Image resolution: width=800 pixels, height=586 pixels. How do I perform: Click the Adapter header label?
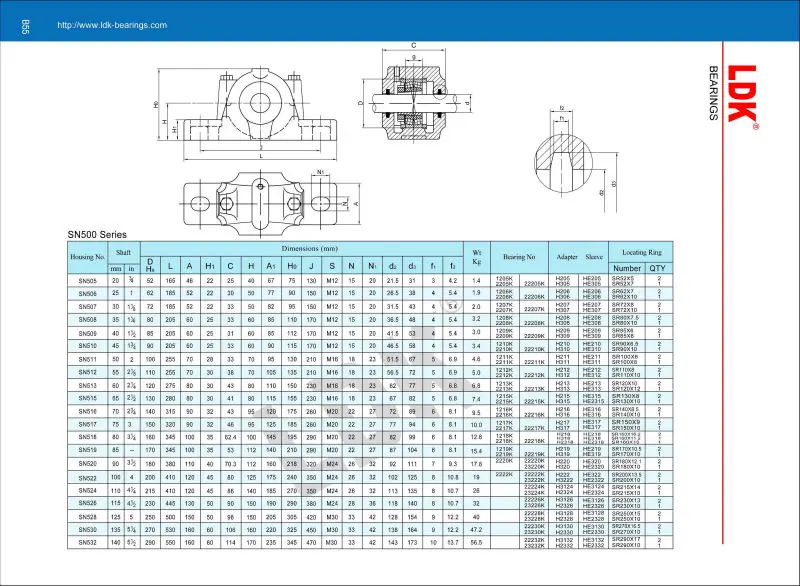(x=567, y=257)
